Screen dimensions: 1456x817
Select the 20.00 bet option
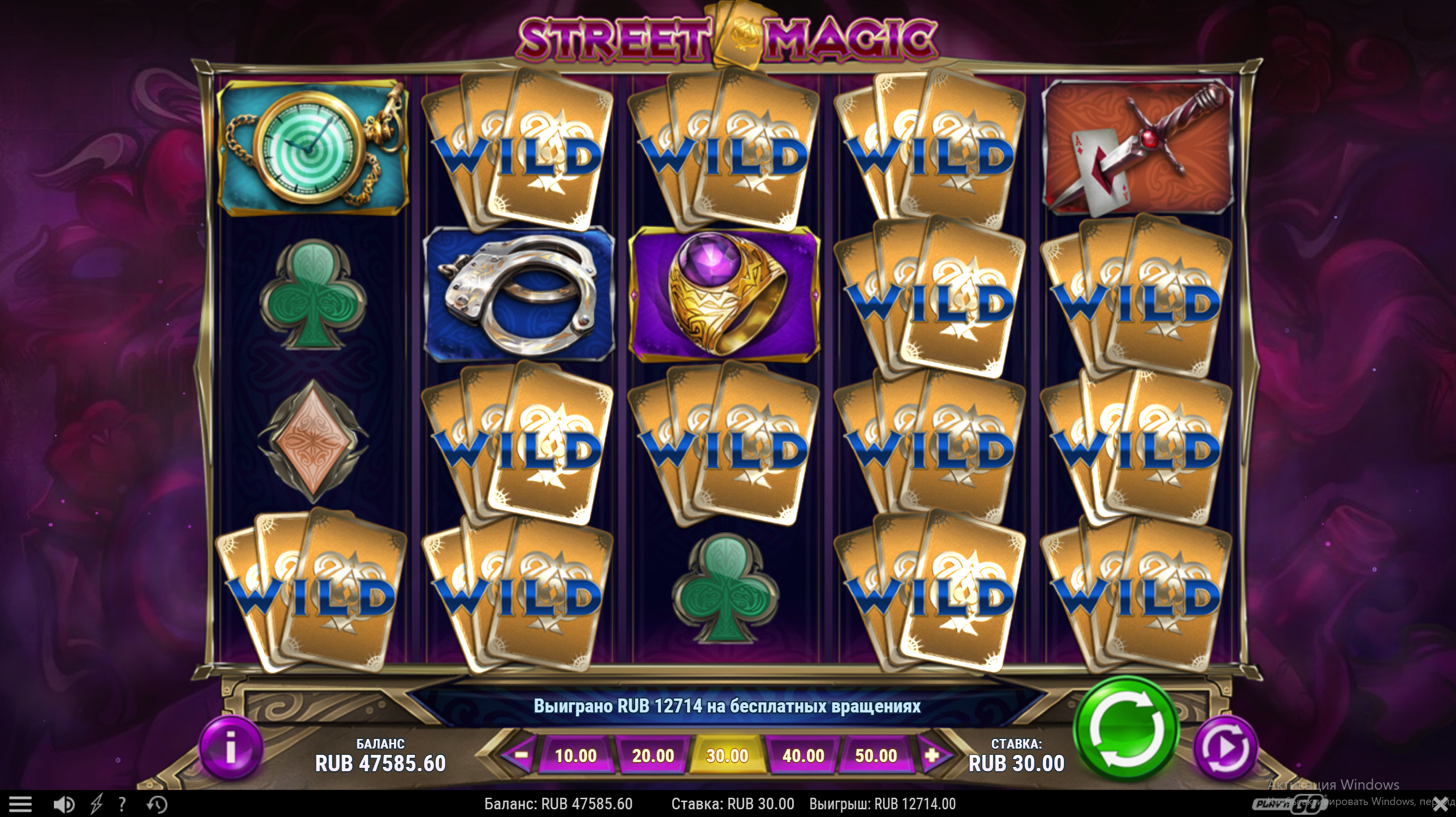pos(652,755)
